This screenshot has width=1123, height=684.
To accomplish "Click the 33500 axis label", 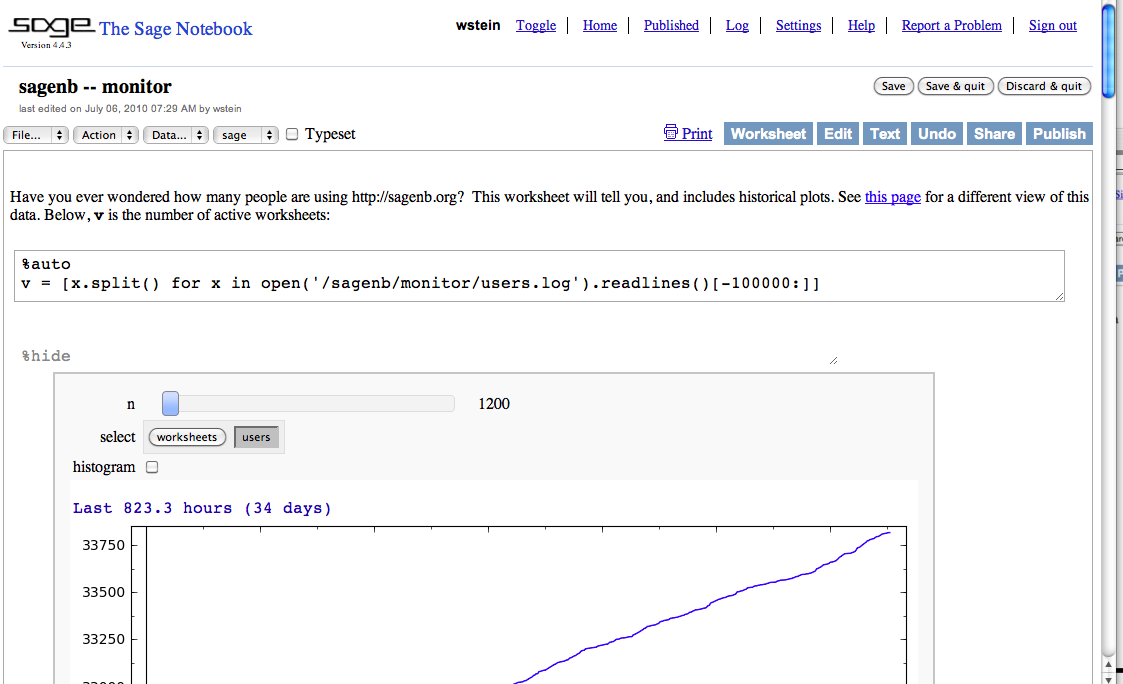I will (x=103, y=592).
